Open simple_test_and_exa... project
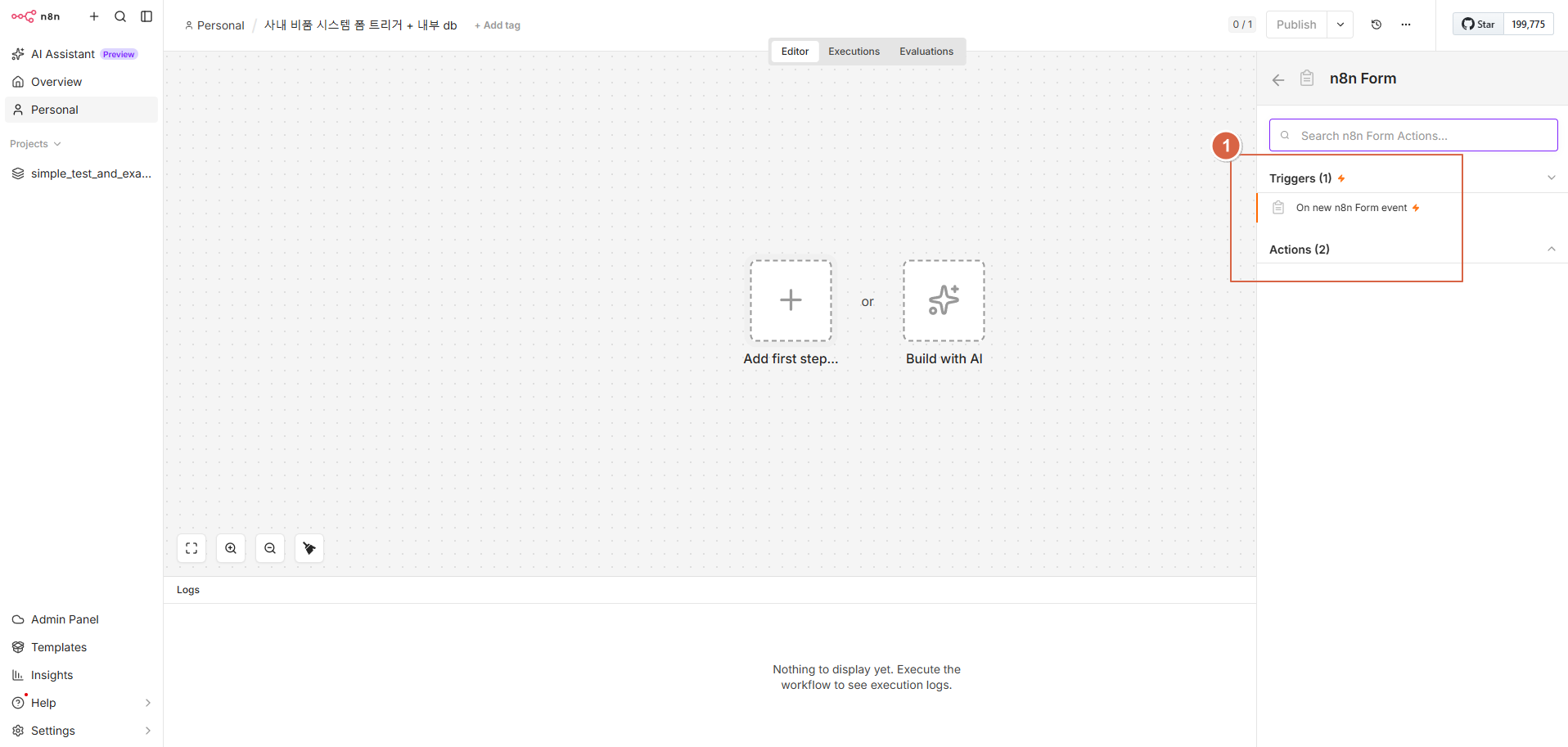The height and width of the screenshot is (747, 1568). (x=81, y=173)
